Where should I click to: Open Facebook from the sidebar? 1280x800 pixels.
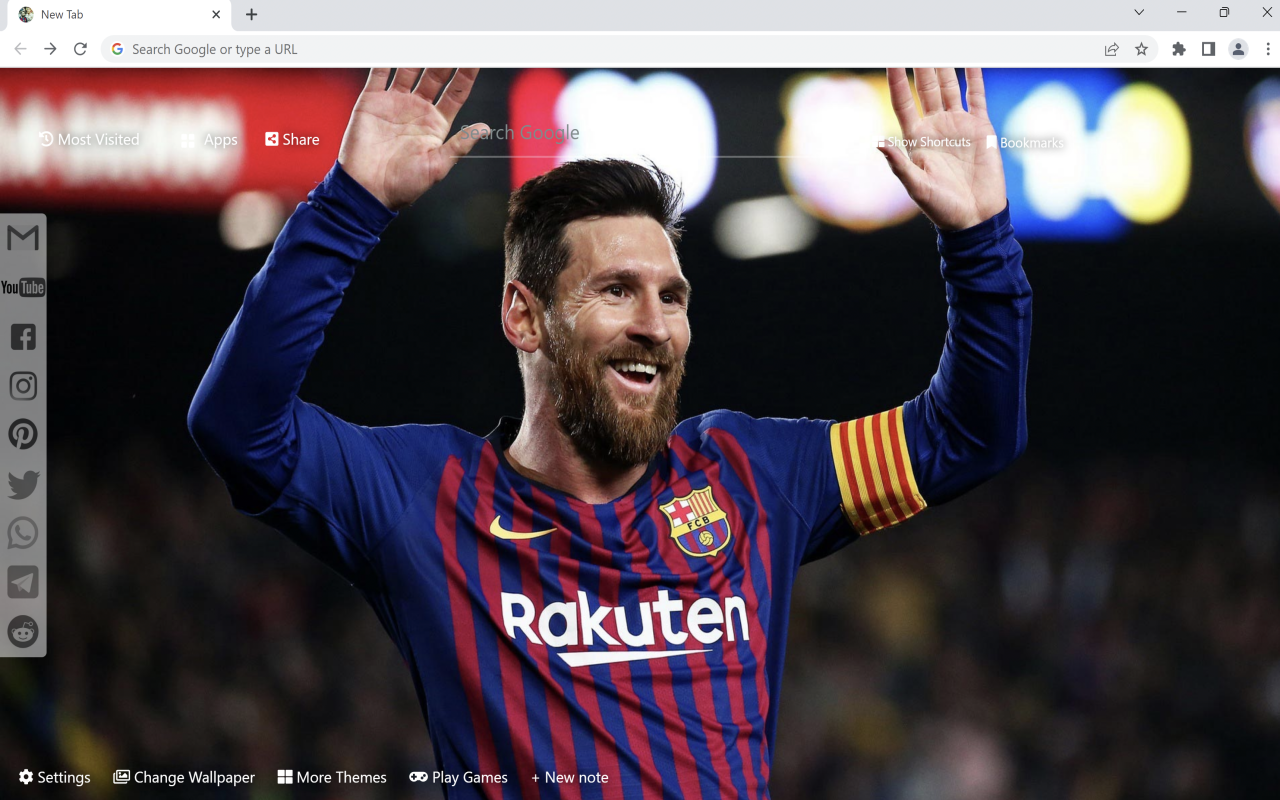coord(23,337)
